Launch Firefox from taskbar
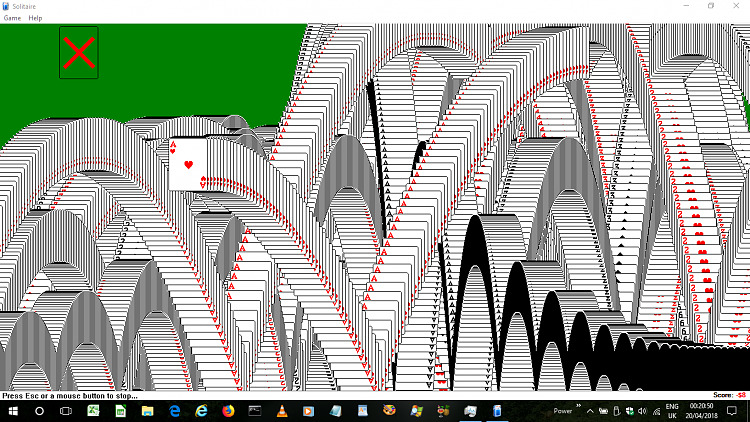 coord(228,411)
